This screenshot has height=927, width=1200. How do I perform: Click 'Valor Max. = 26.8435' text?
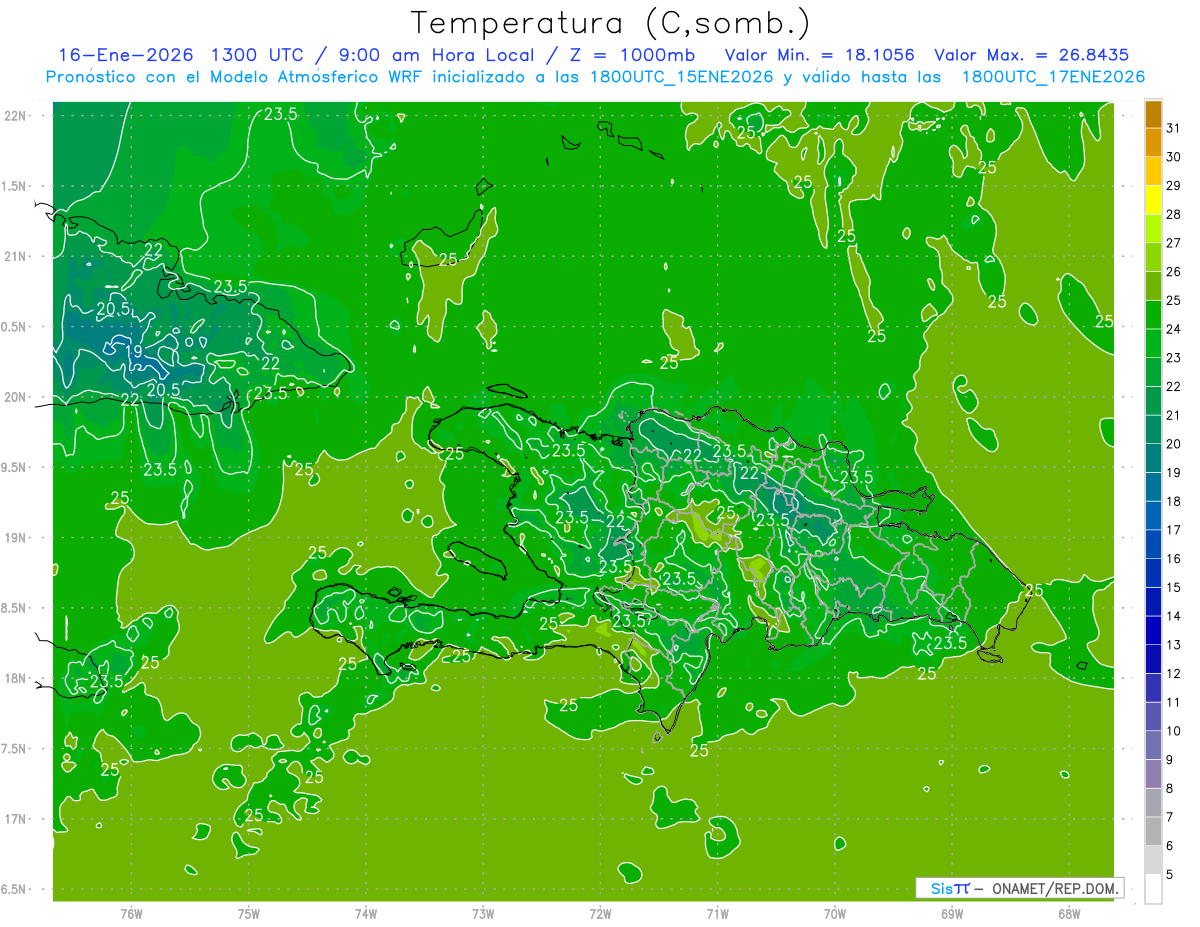pyautogui.click(x=1031, y=55)
